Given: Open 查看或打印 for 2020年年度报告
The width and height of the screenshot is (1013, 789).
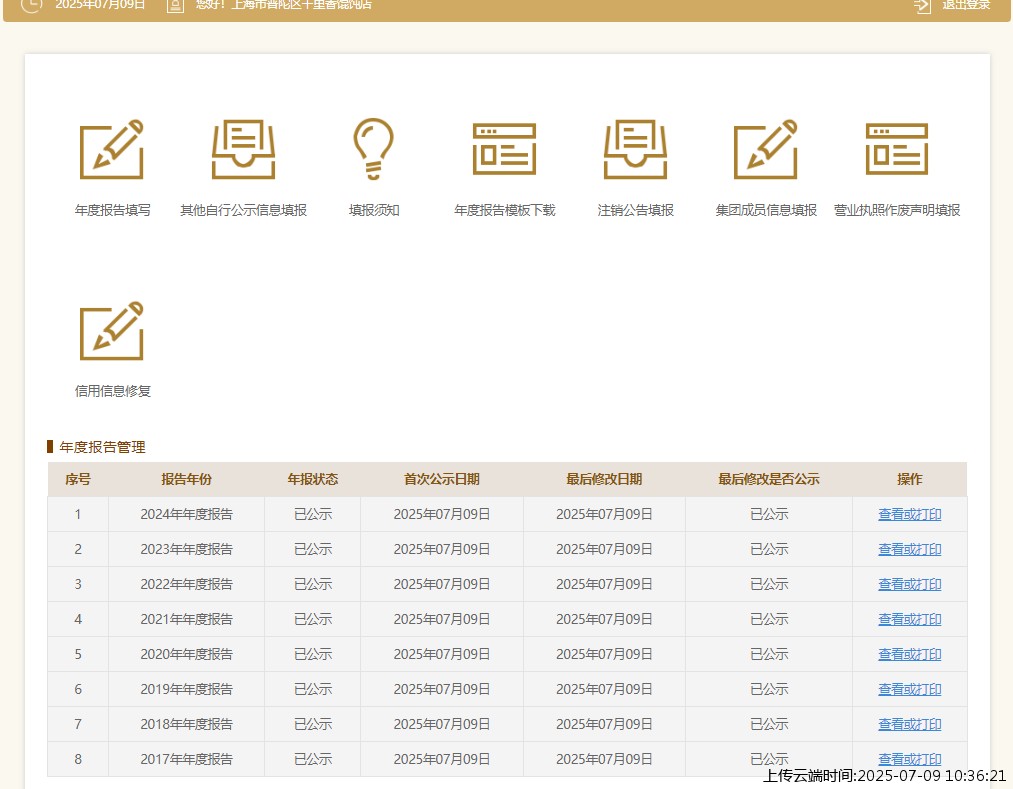Looking at the screenshot, I should pos(910,654).
